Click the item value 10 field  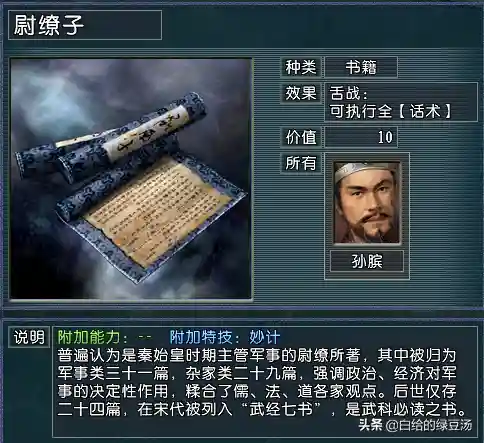(361, 137)
